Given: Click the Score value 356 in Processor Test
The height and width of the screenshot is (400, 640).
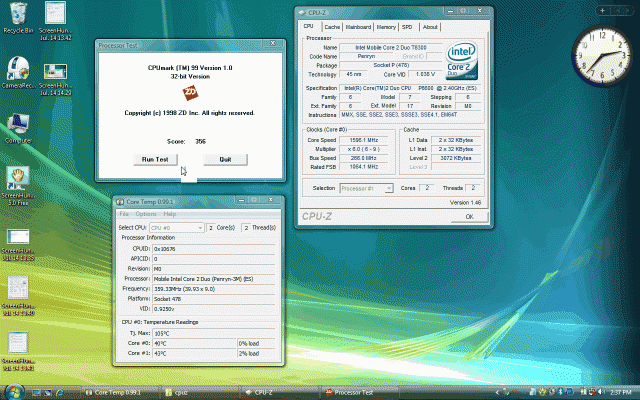Looking at the screenshot, I should click(200, 141).
